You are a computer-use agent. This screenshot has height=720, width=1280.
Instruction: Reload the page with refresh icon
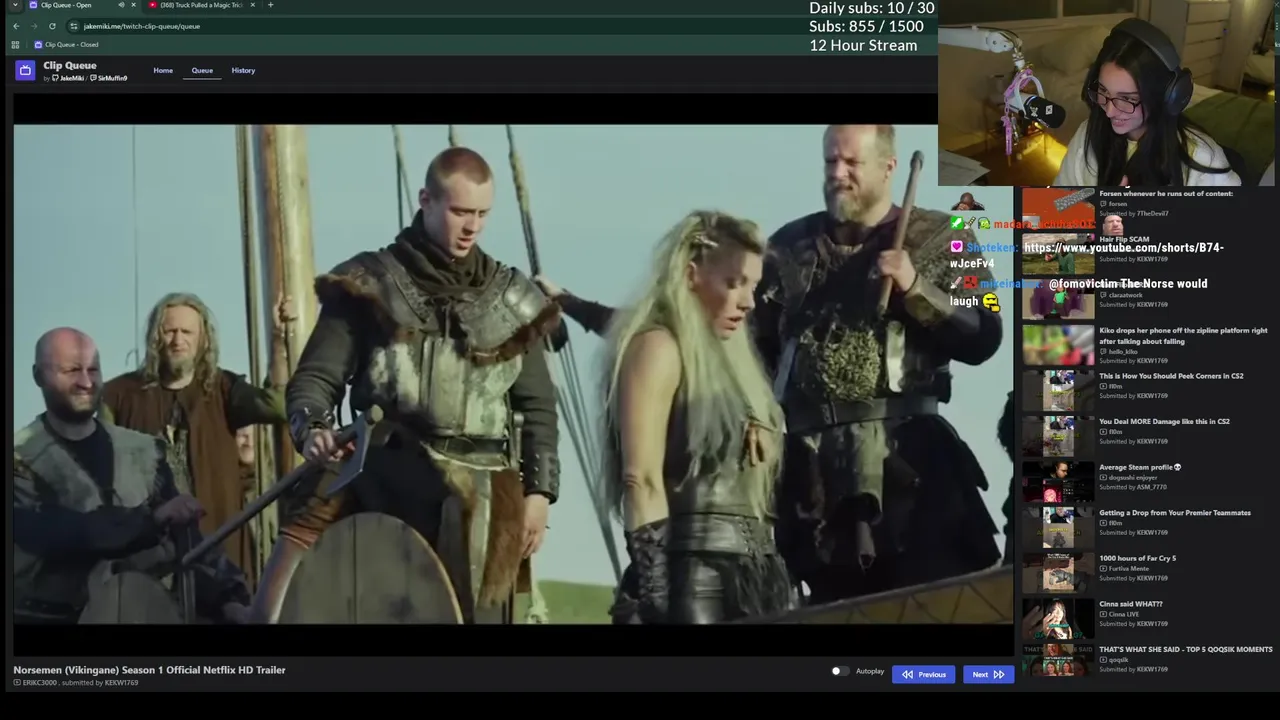pyautogui.click(x=52, y=26)
